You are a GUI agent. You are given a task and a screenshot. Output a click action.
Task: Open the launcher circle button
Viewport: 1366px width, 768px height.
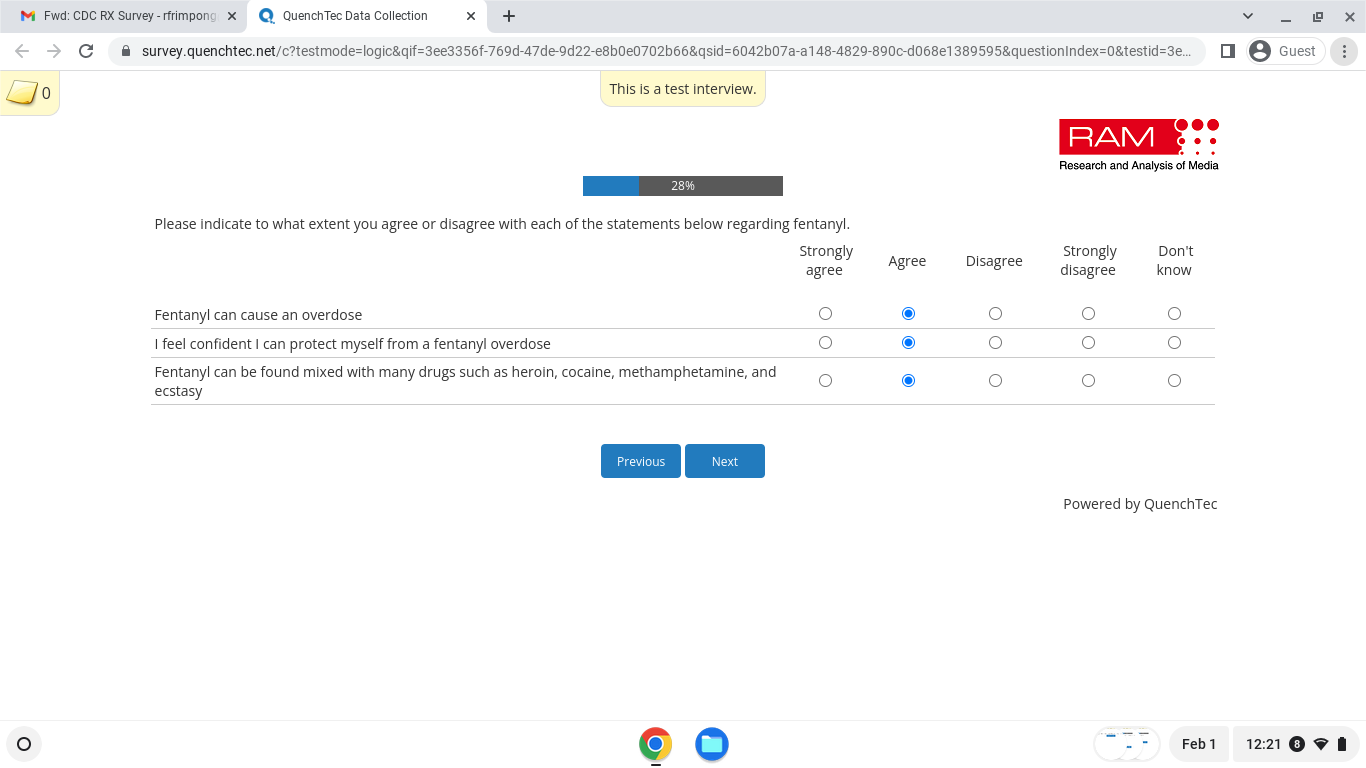(x=24, y=744)
